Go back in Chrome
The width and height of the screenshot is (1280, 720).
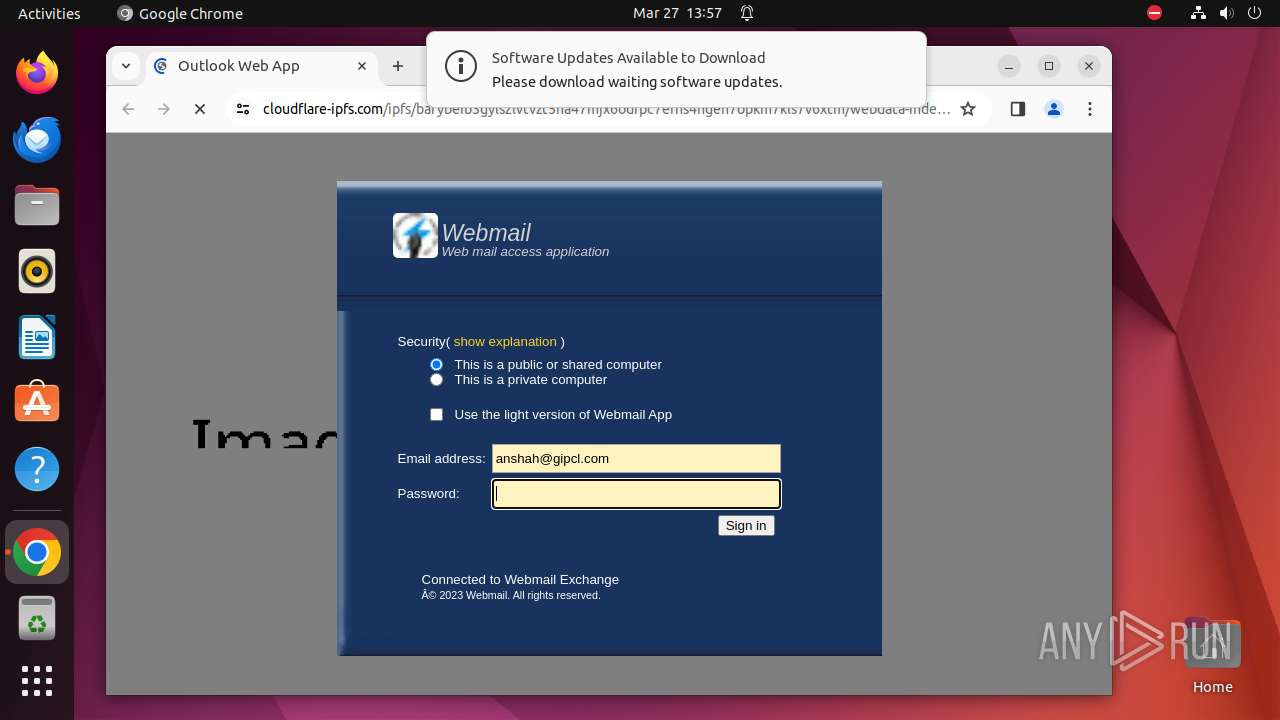(x=128, y=109)
